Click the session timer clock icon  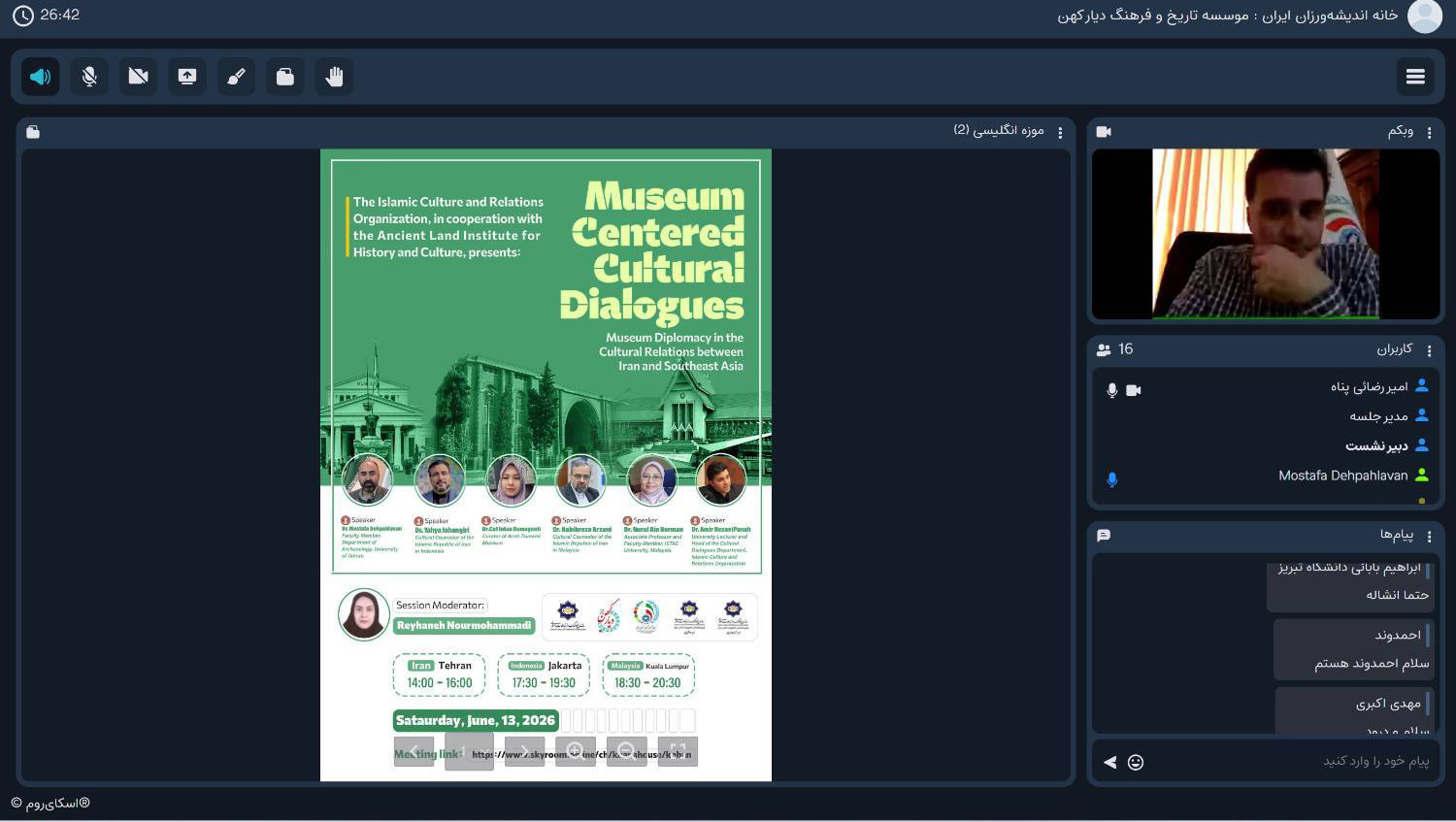(x=22, y=16)
